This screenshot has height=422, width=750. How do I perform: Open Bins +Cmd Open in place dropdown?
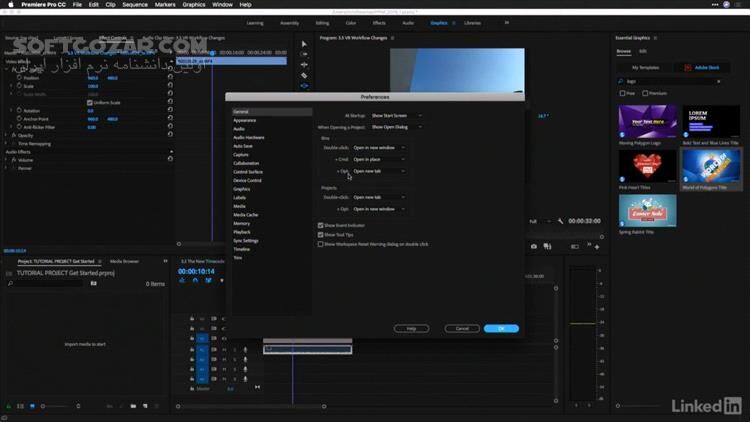click(379, 159)
